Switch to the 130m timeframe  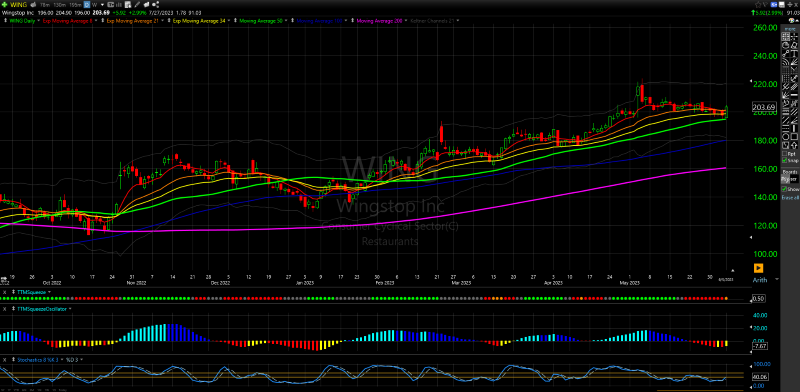tap(60, 5)
